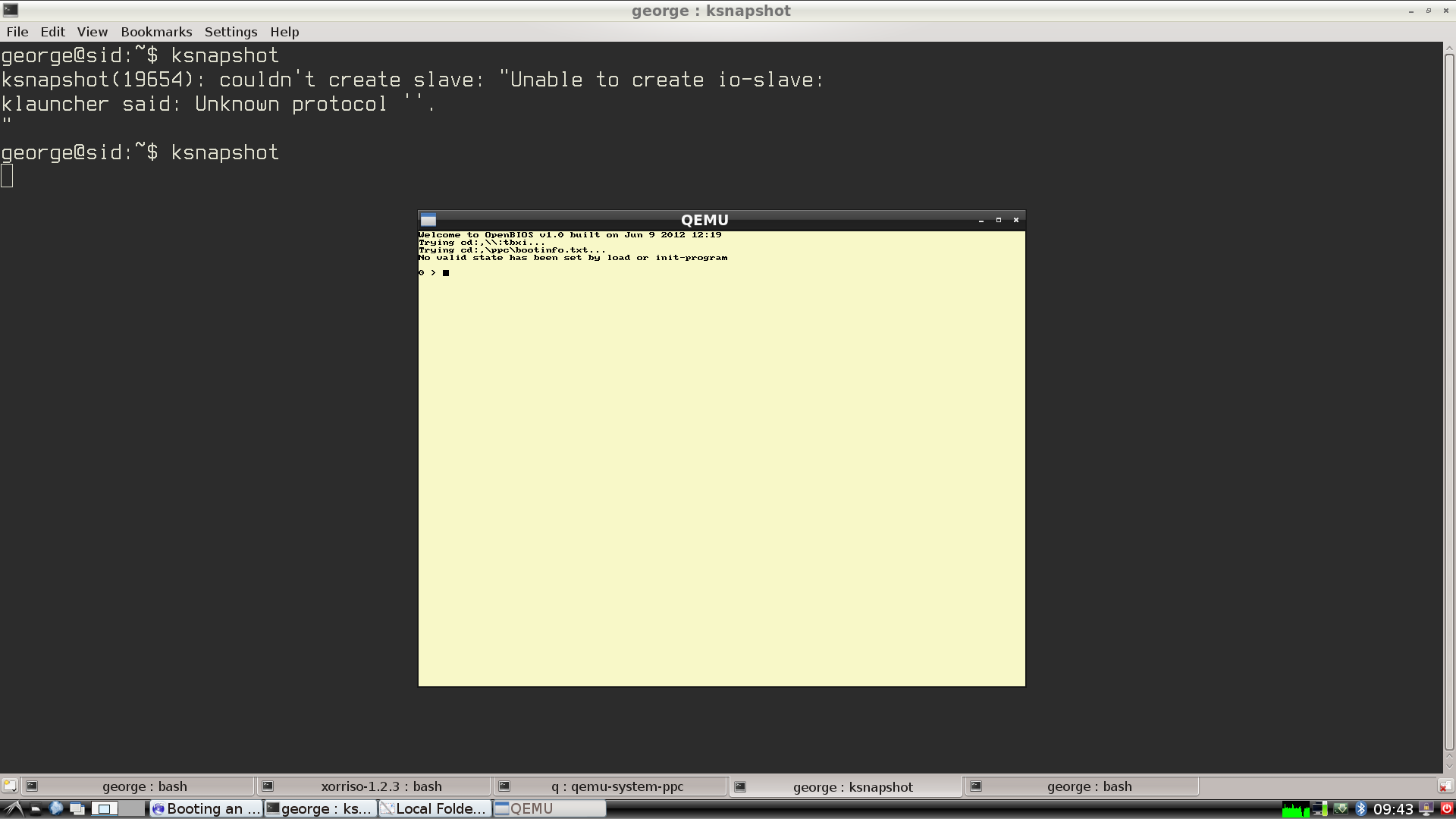This screenshot has width=1456, height=819.
Task: Minimize the QEMU window
Action: (x=981, y=220)
